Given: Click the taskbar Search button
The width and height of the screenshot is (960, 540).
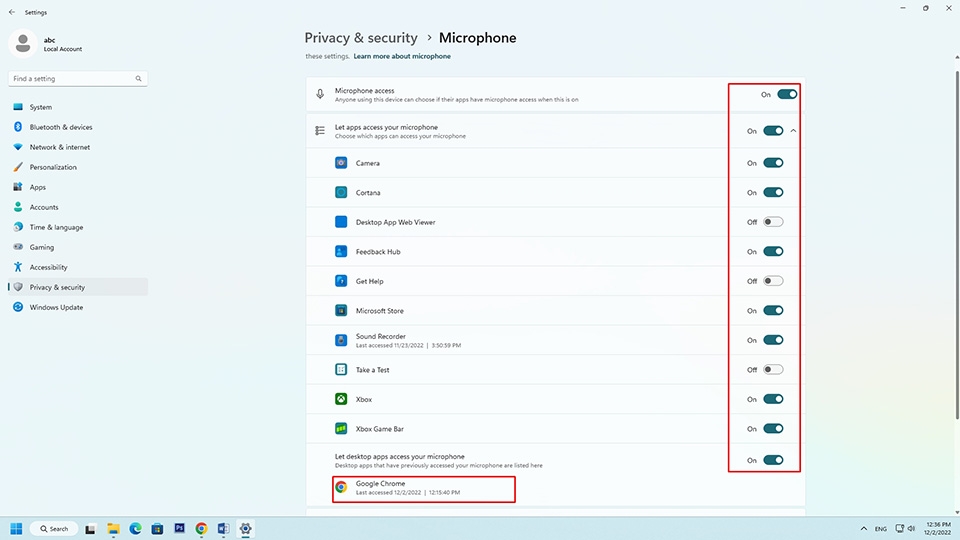Looking at the screenshot, I should click(54, 528).
